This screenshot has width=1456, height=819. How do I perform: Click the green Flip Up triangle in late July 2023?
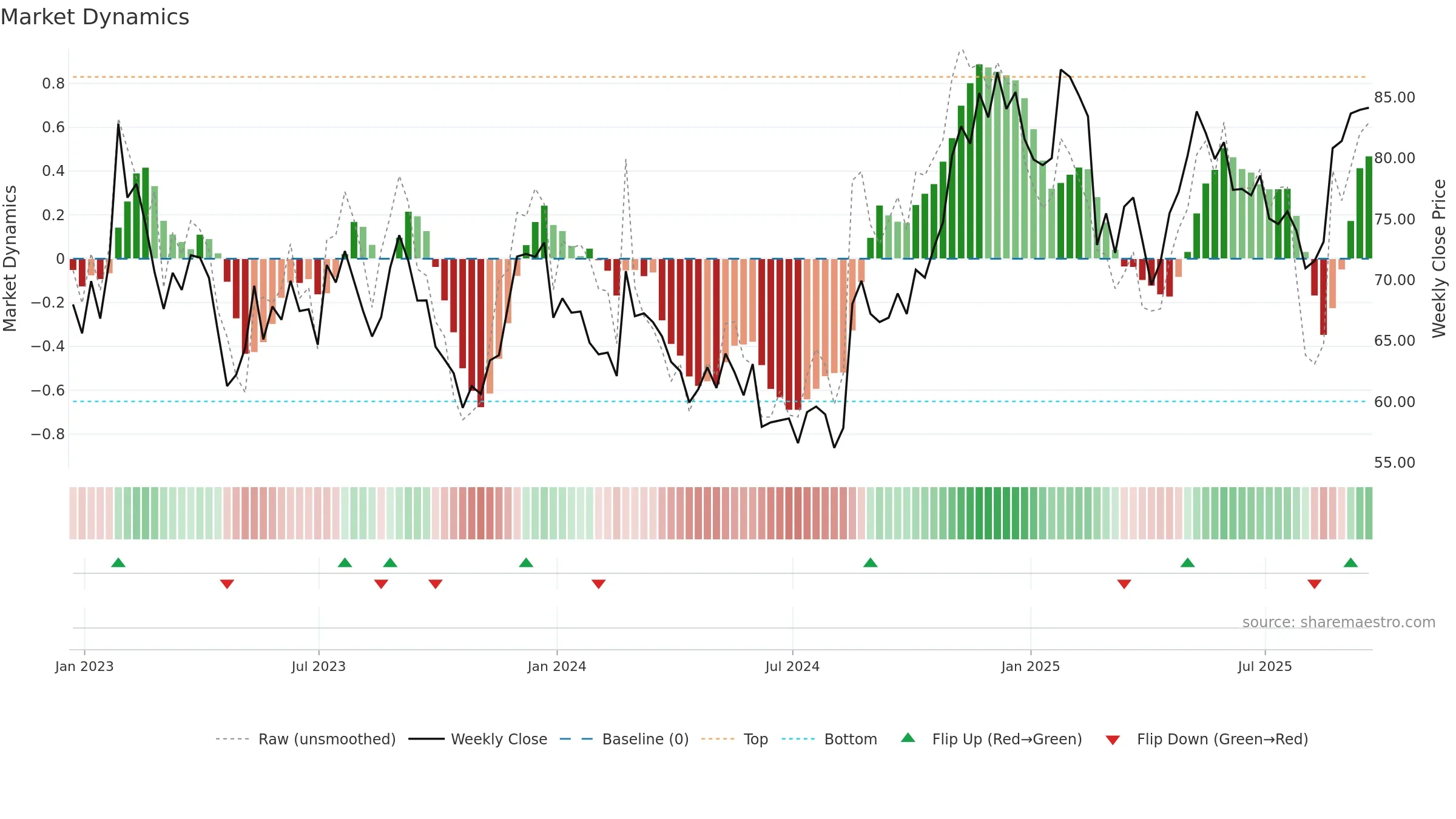tap(345, 562)
